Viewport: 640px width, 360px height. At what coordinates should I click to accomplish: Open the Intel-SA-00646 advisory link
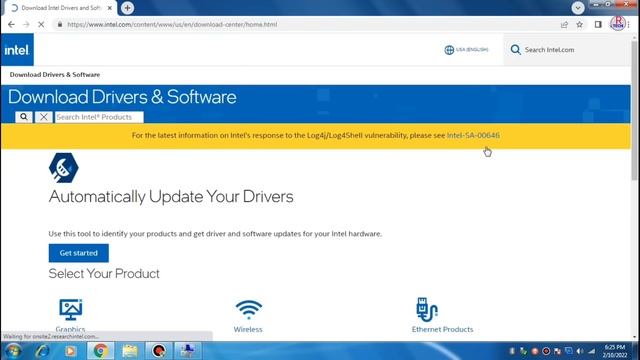(473, 136)
